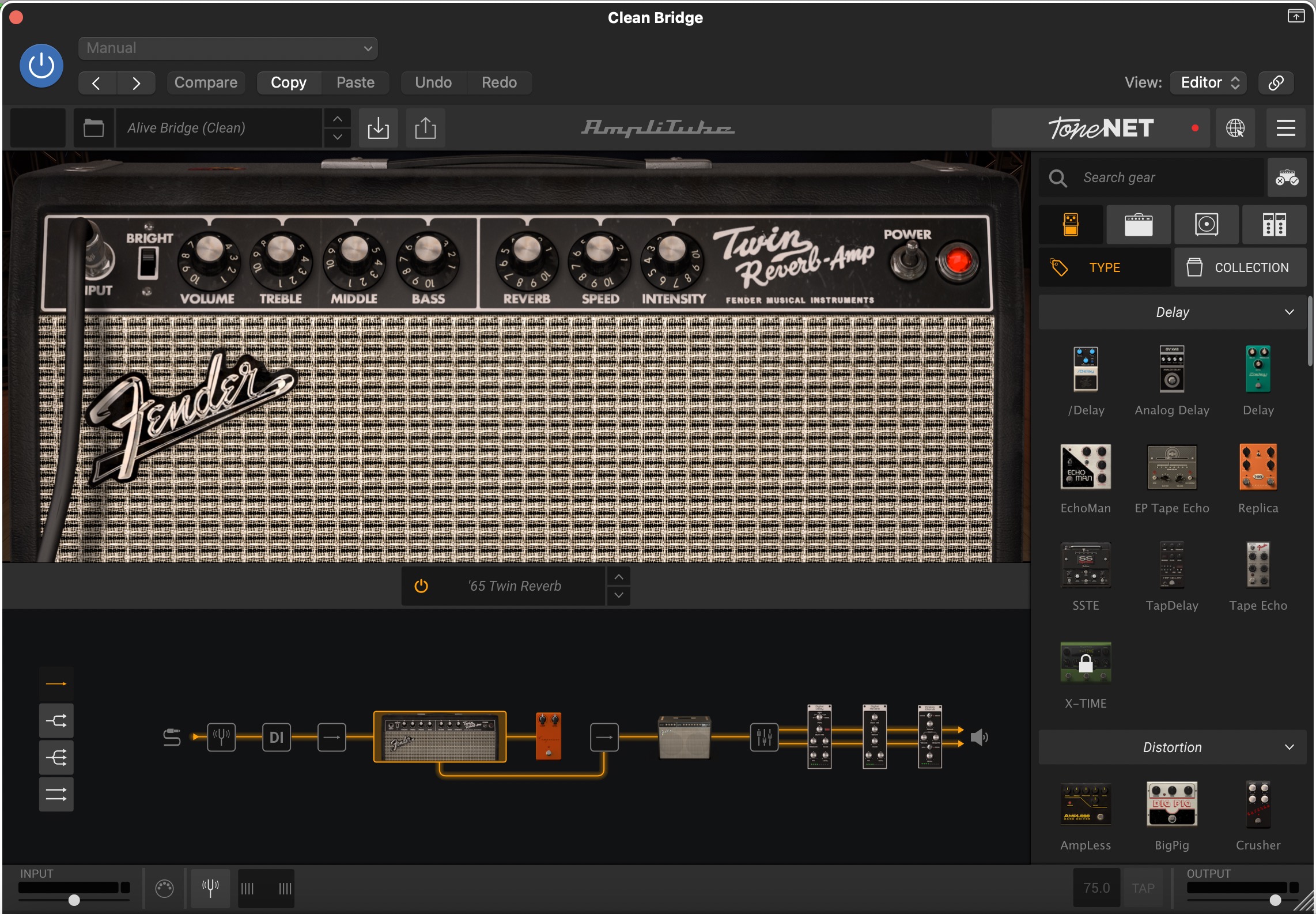1316x914 pixels.
Task: Select the TapDelay pedal
Action: [x=1172, y=565]
